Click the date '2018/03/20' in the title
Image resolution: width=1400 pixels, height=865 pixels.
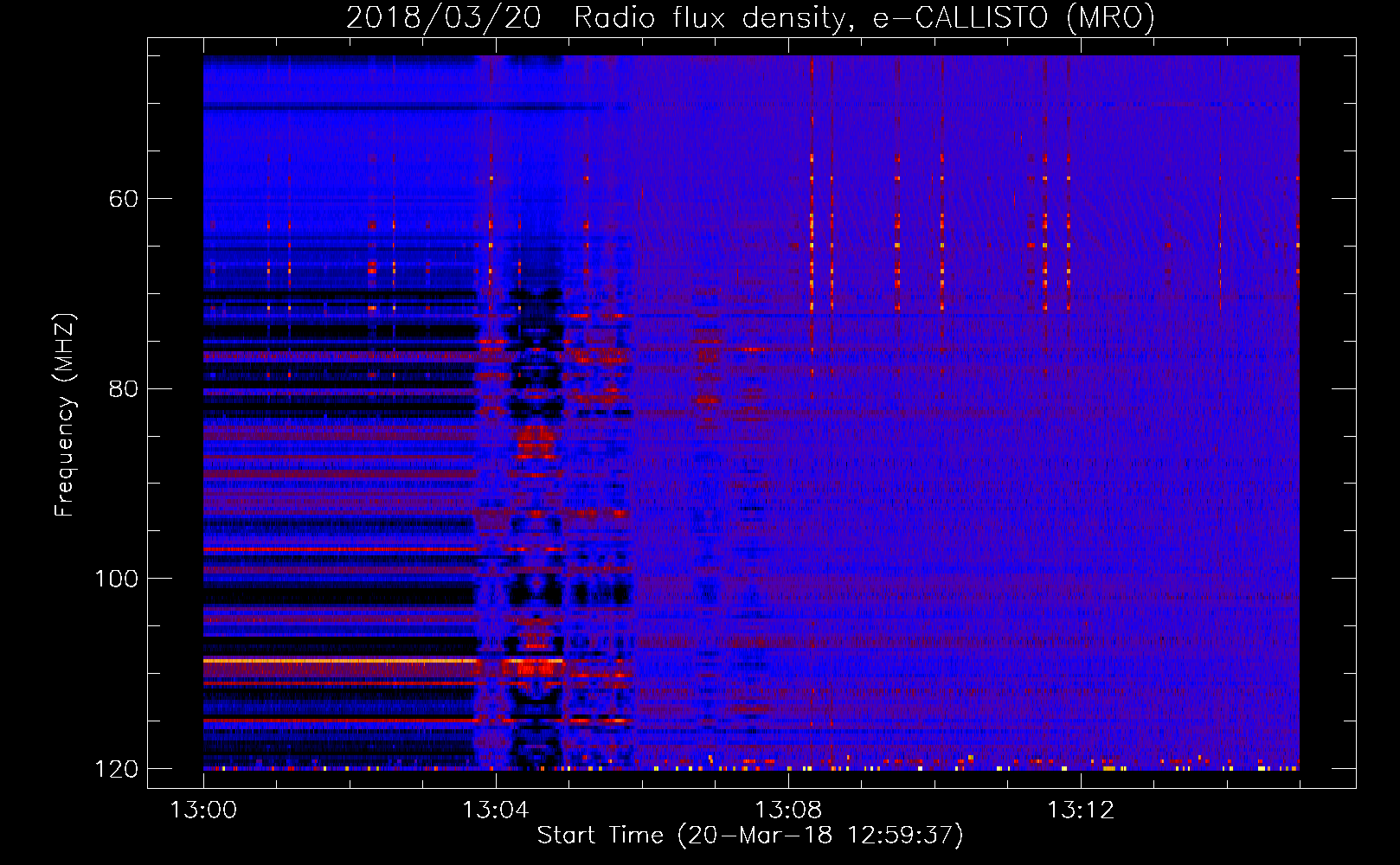[443, 17]
